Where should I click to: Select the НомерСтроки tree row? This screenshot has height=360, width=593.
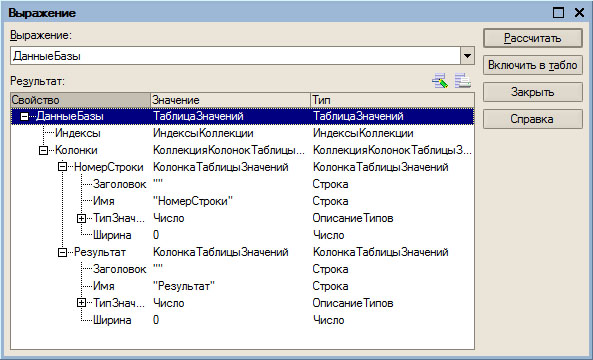[x=242, y=167]
